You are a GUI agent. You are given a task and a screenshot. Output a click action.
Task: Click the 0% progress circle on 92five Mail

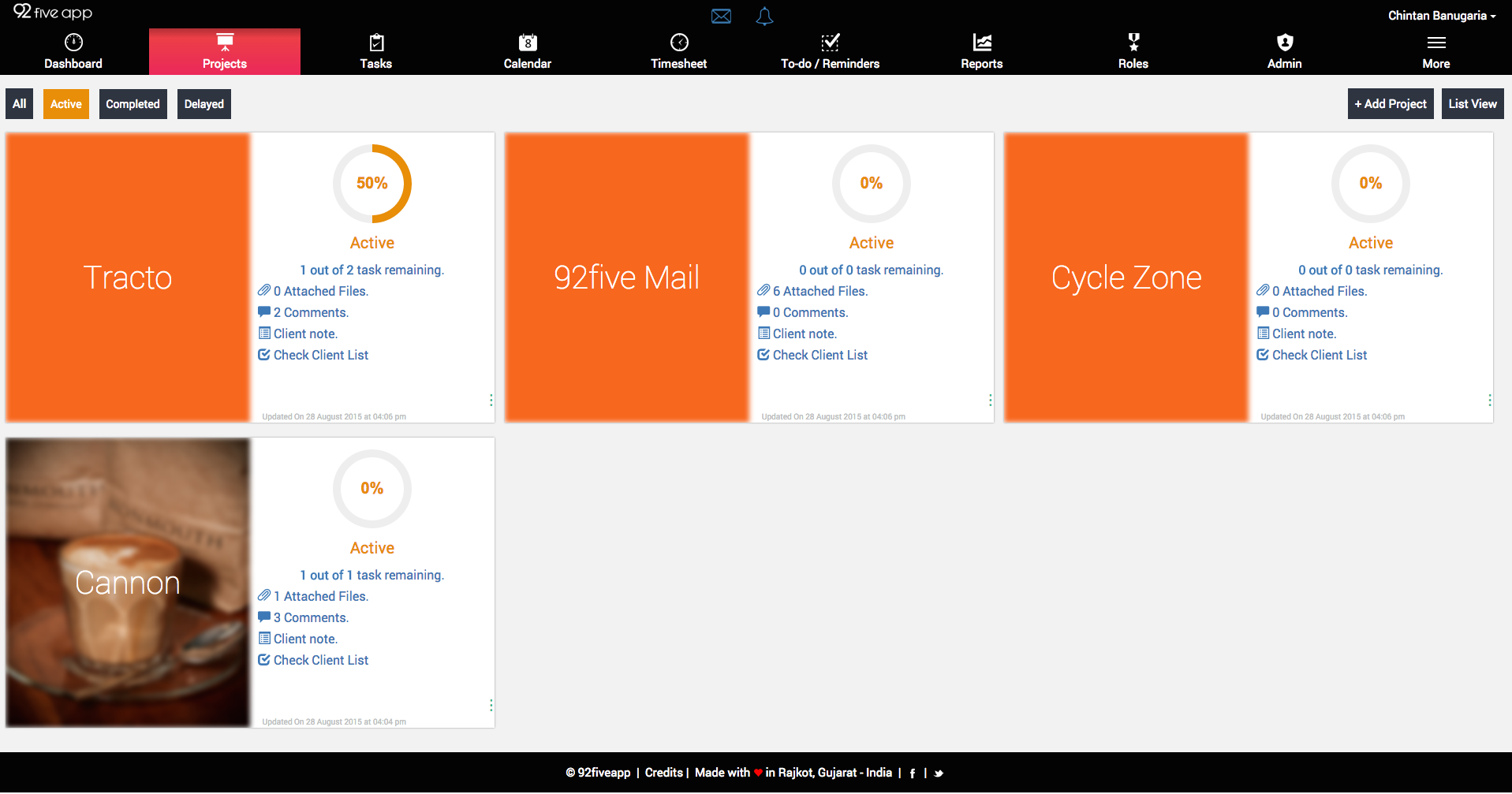pyautogui.click(x=872, y=184)
